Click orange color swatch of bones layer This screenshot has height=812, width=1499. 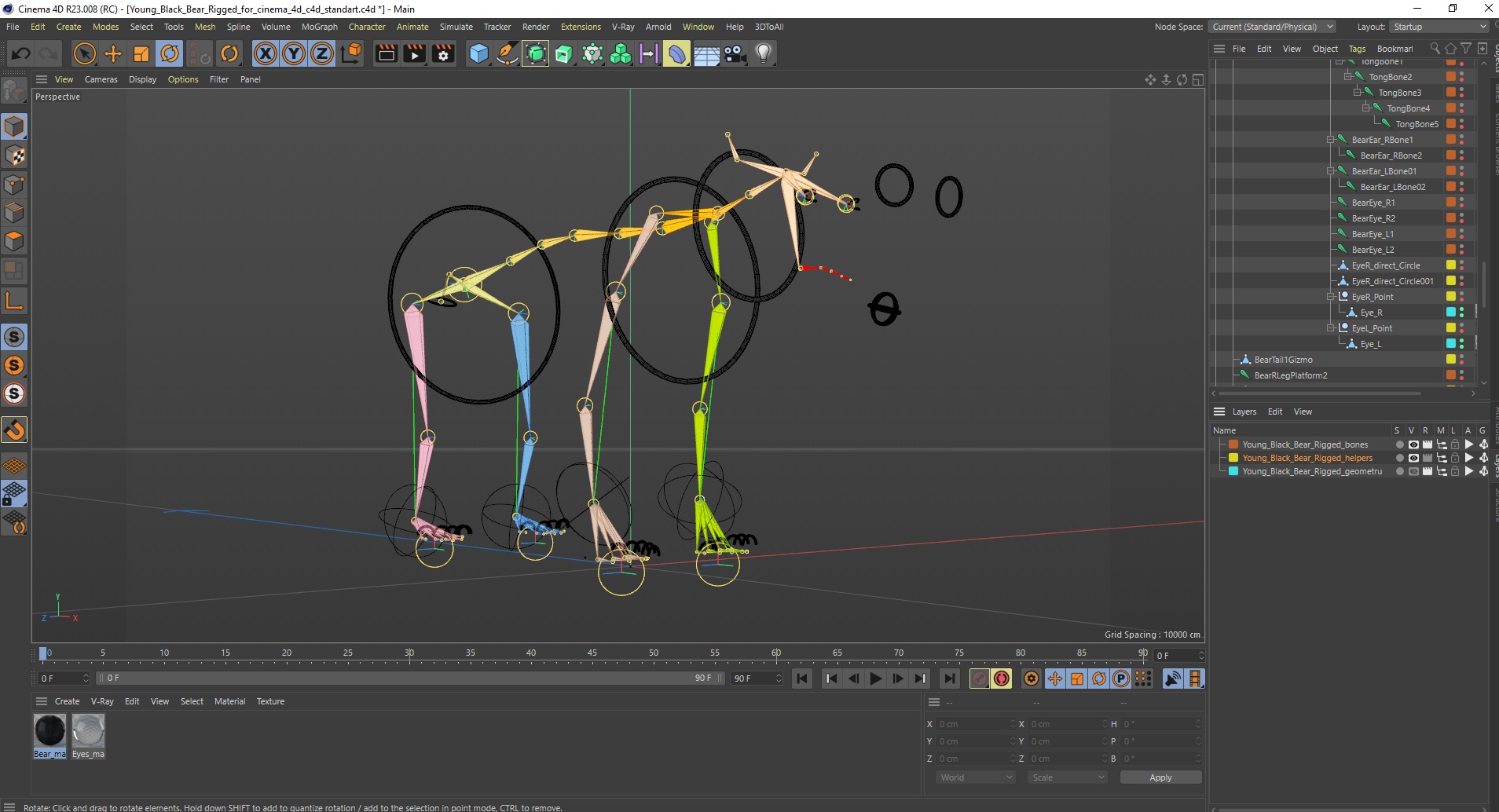coord(1233,444)
